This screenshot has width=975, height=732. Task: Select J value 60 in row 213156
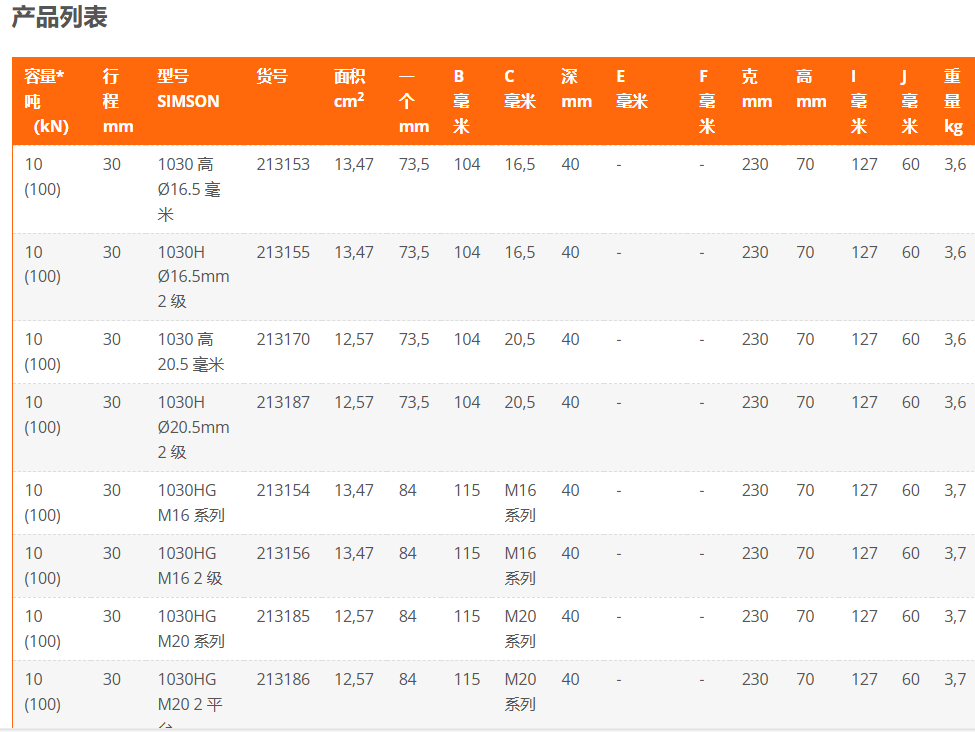(x=911, y=553)
